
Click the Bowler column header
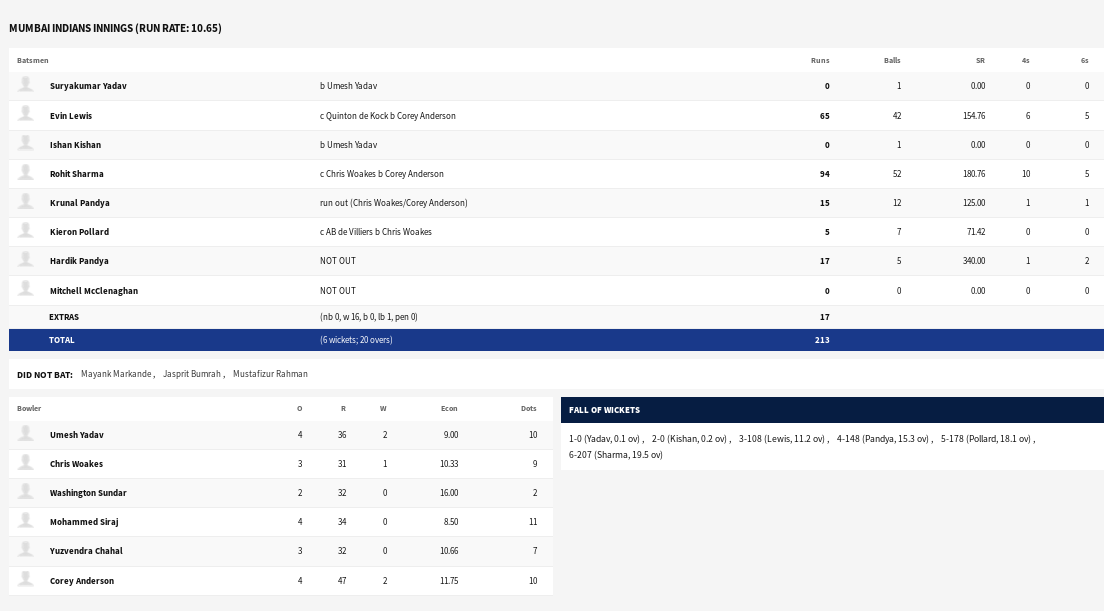point(29,408)
